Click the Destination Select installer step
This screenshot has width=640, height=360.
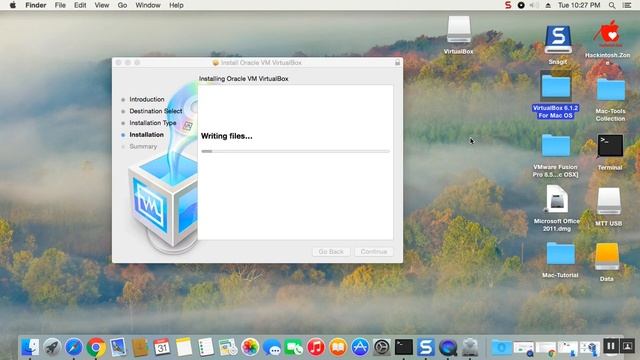coord(156,111)
